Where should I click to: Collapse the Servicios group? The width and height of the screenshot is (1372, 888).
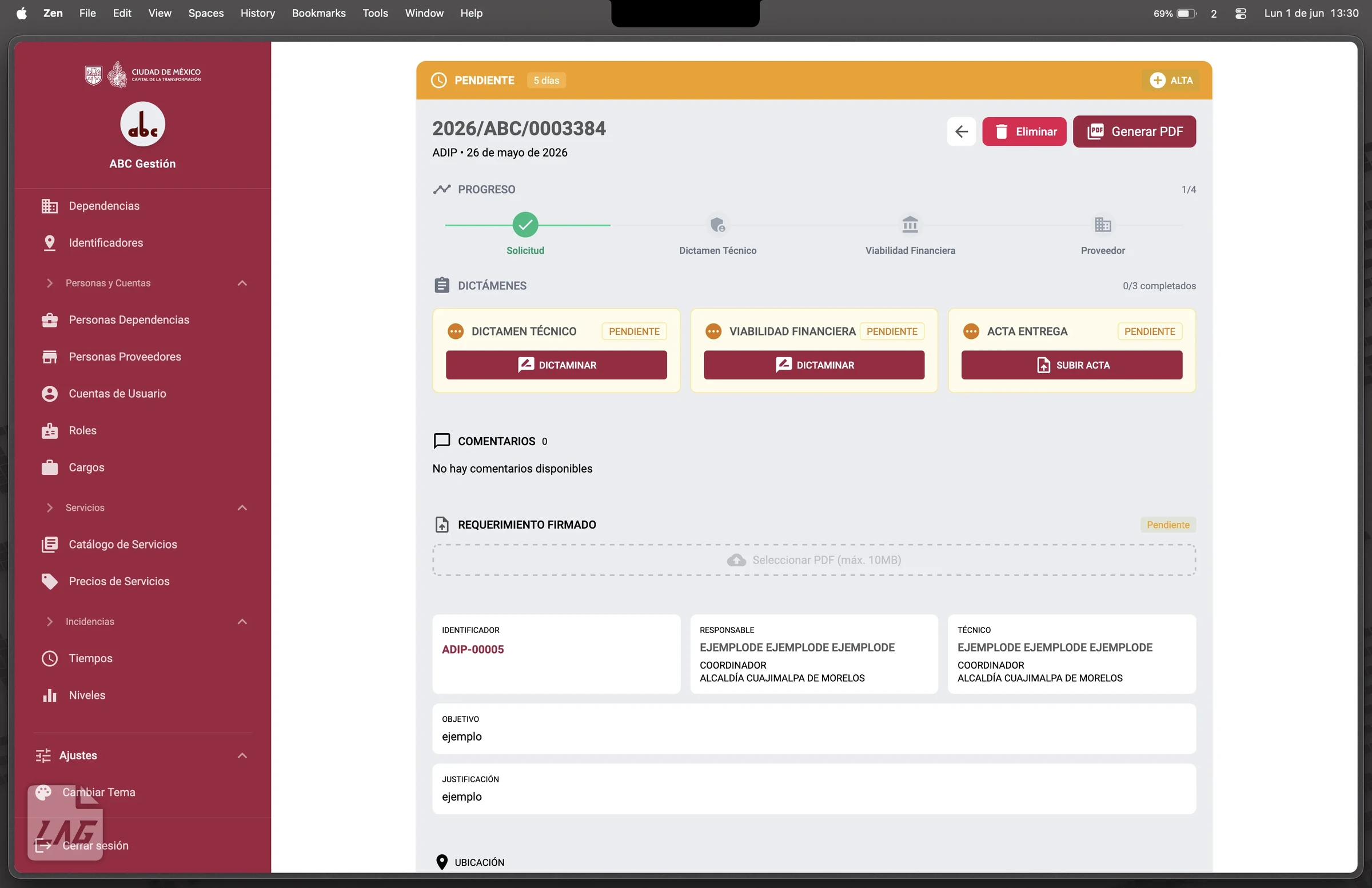pyautogui.click(x=242, y=507)
